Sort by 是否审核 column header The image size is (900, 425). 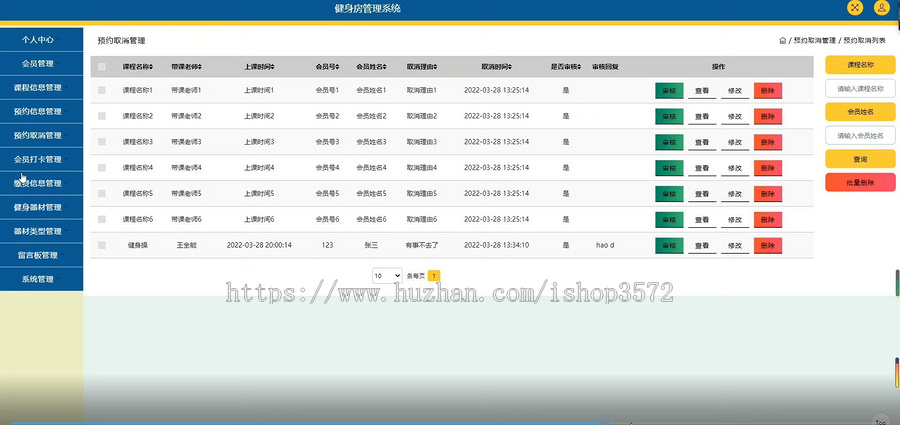click(567, 67)
